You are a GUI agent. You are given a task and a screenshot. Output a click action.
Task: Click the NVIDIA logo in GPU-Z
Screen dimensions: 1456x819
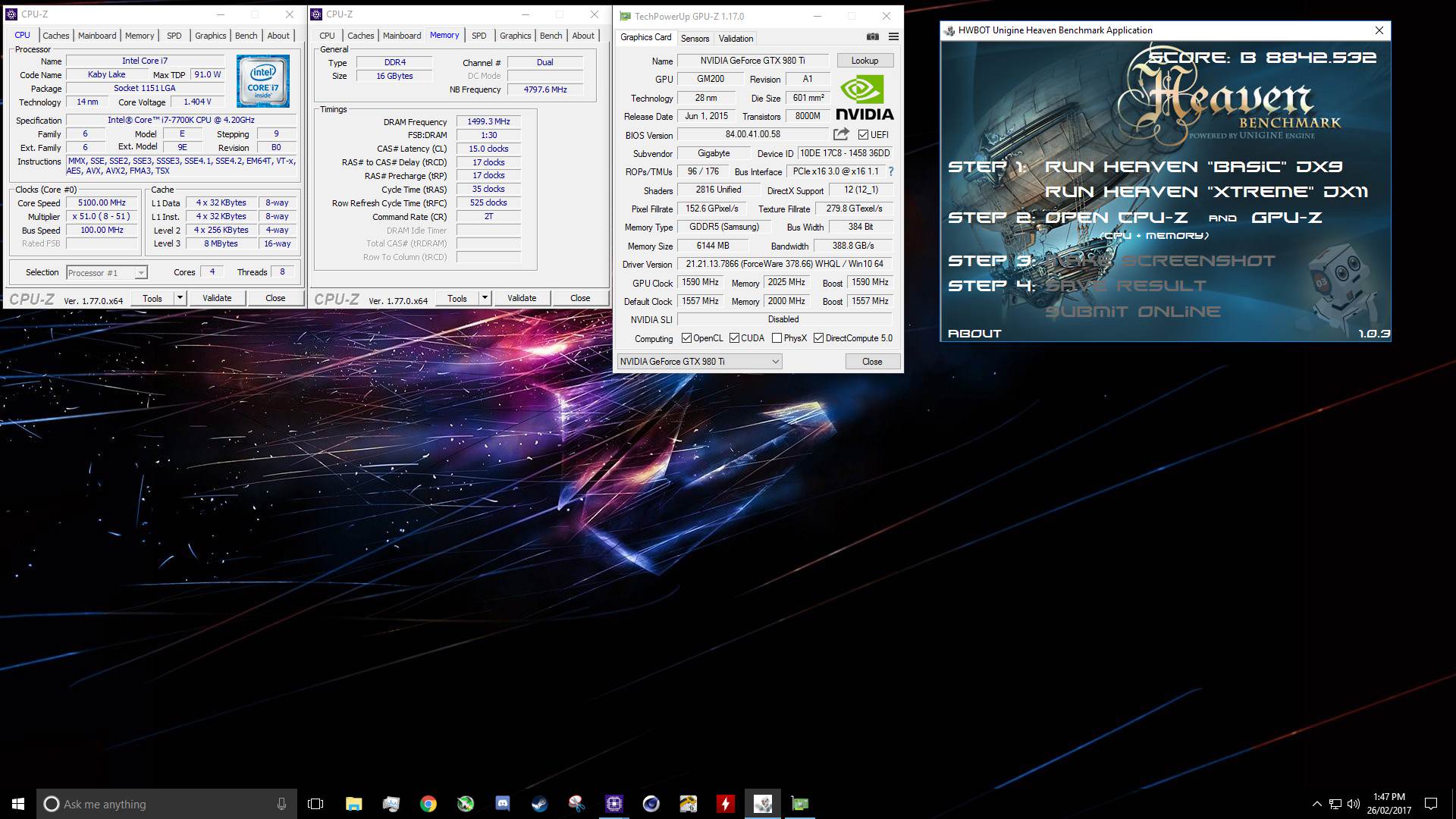[864, 98]
